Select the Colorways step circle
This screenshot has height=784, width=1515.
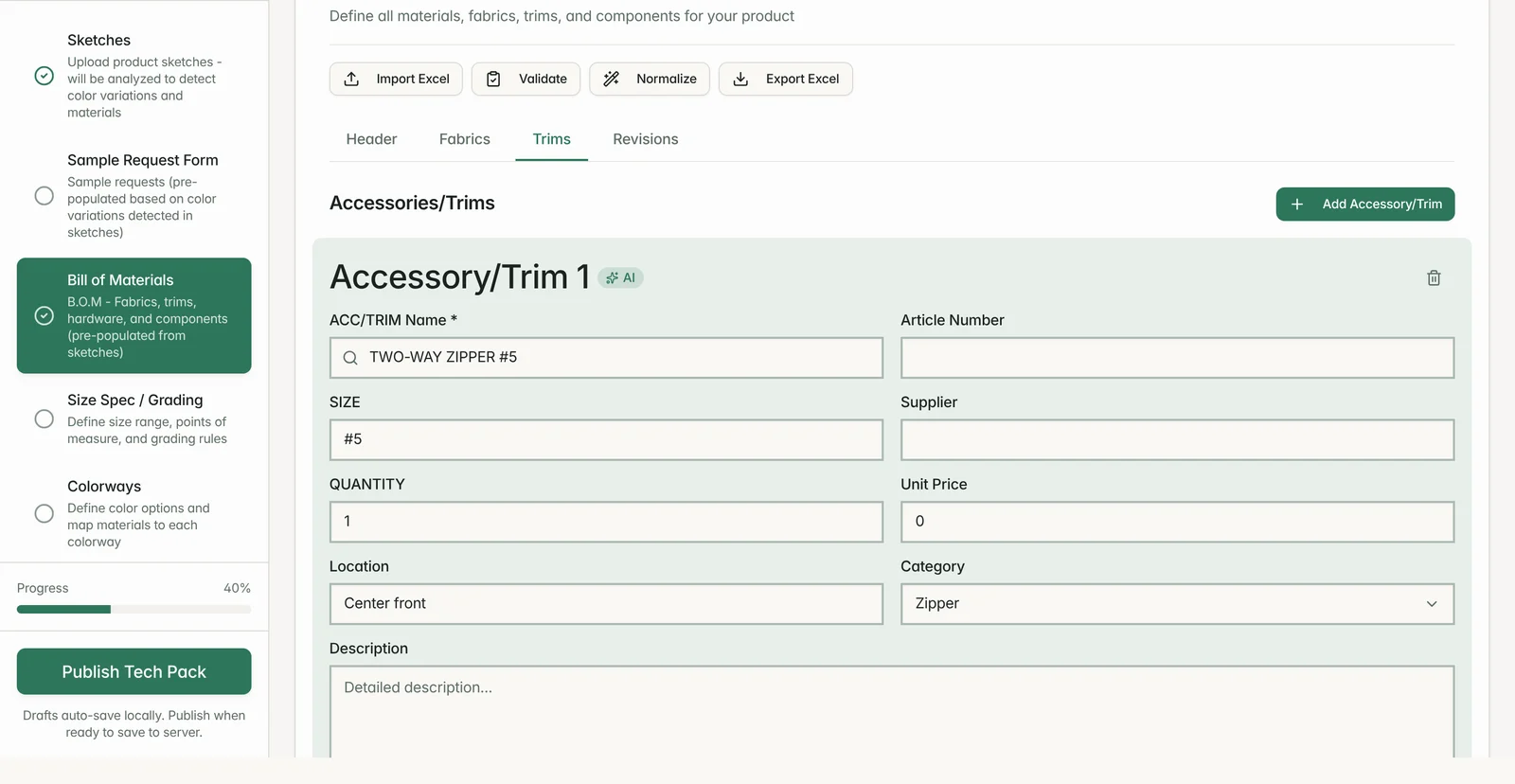pyautogui.click(x=44, y=513)
